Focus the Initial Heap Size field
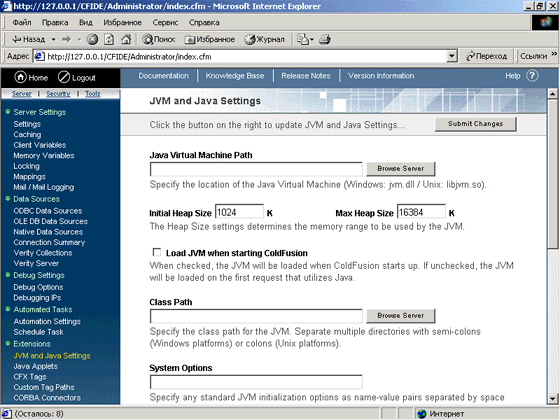 239,212
